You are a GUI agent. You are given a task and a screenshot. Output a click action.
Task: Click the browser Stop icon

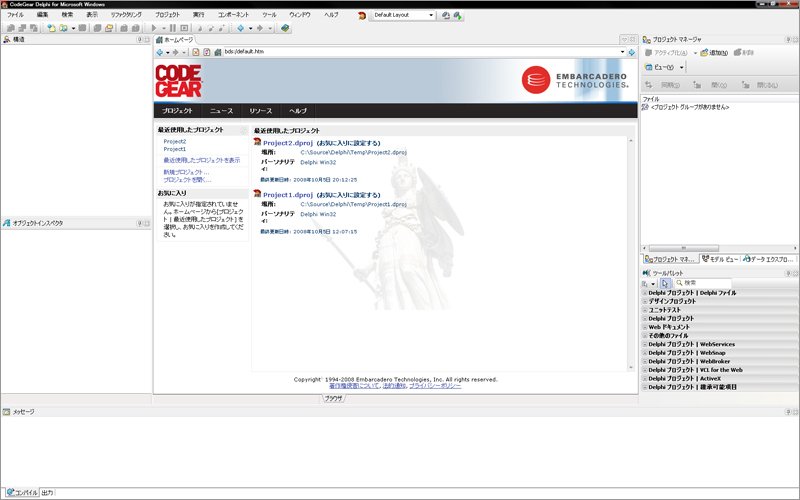[x=195, y=52]
